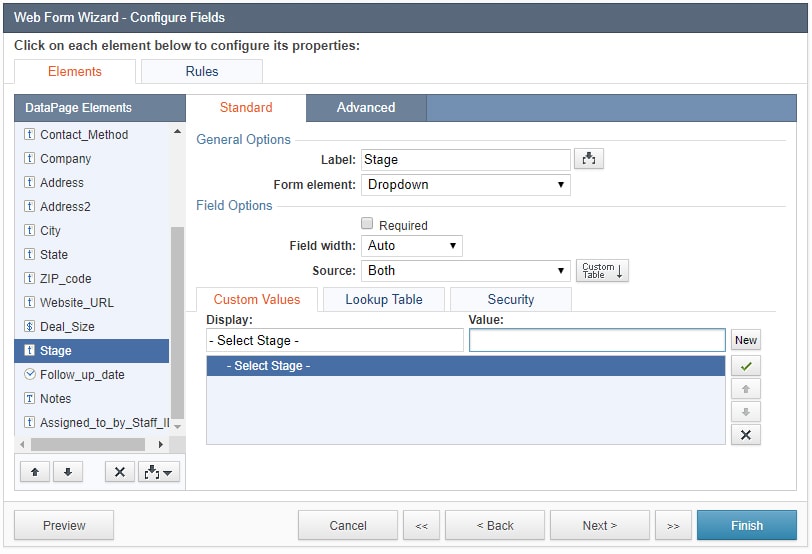
Task: Move selected DataPage element down
Action: click(x=67, y=472)
